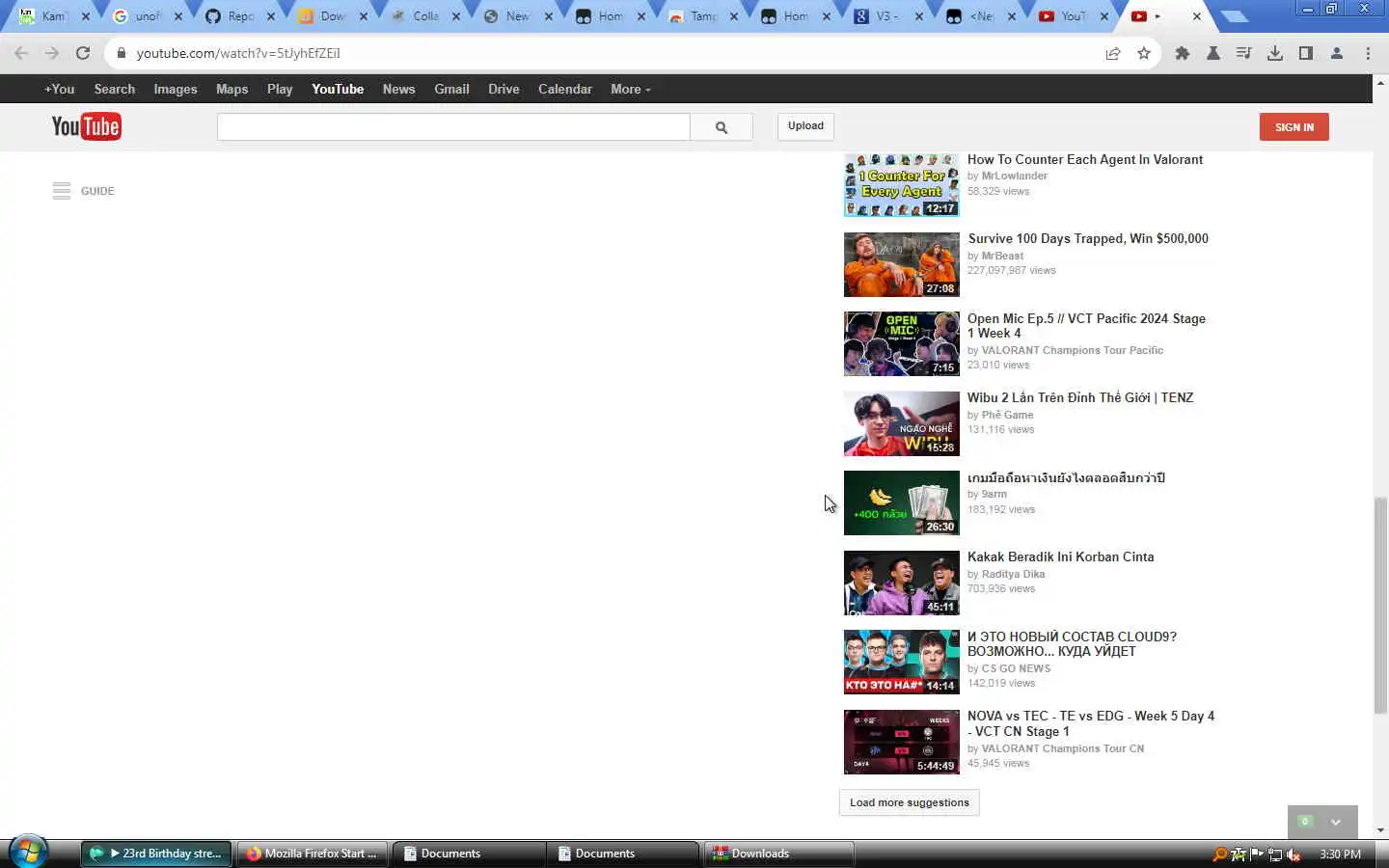Open the Chrome three-dot menu
This screenshot has height=868, width=1389.
coord(1368,53)
